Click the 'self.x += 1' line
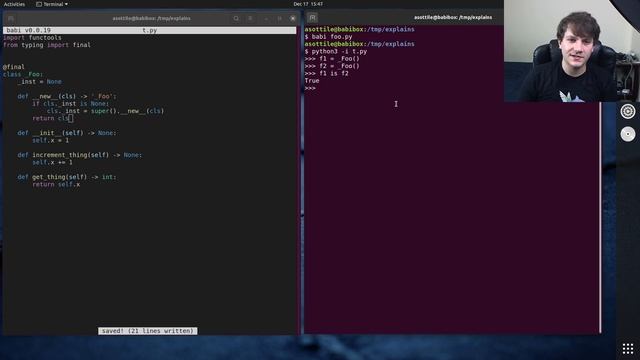 pyautogui.click(x=52, y=162)
